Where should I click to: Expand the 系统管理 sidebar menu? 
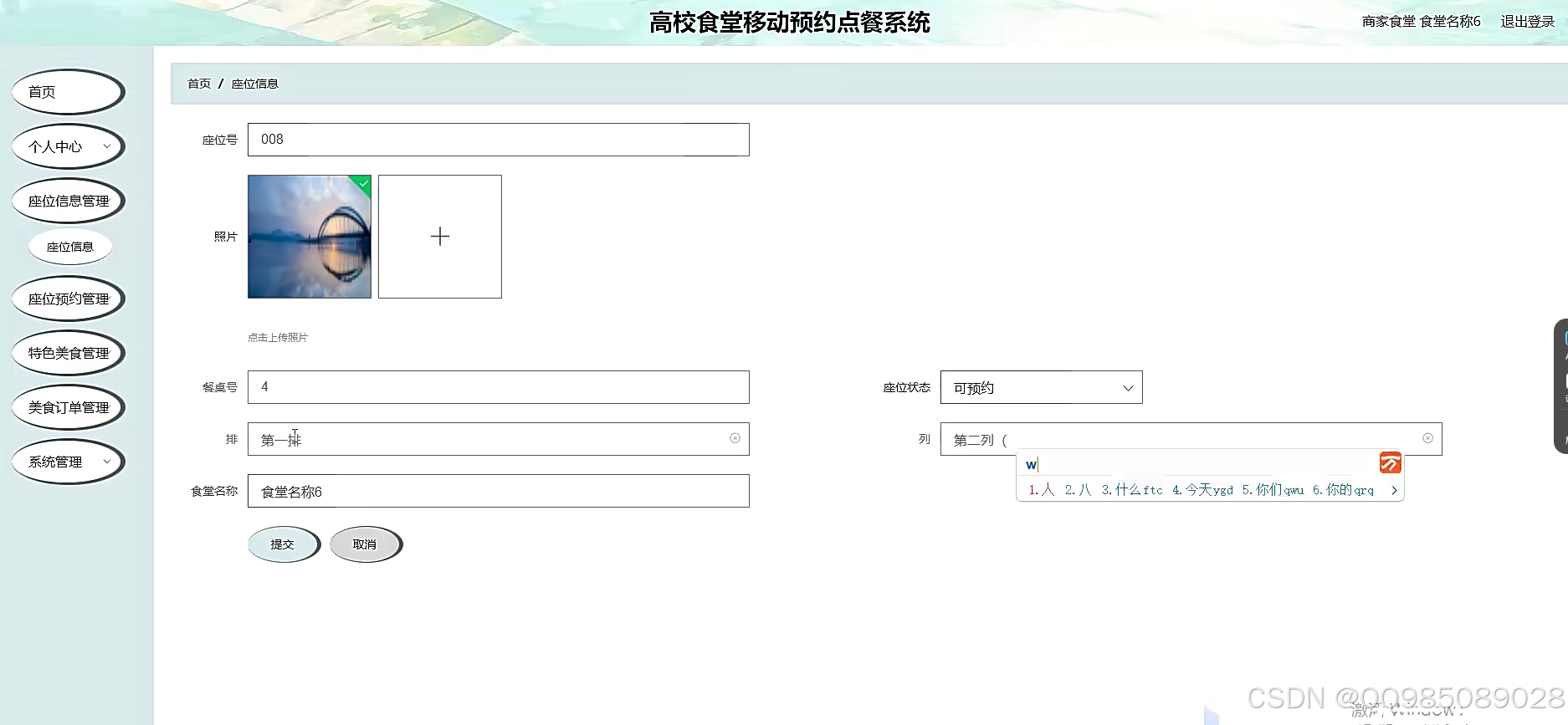click(x=68, y=462)
